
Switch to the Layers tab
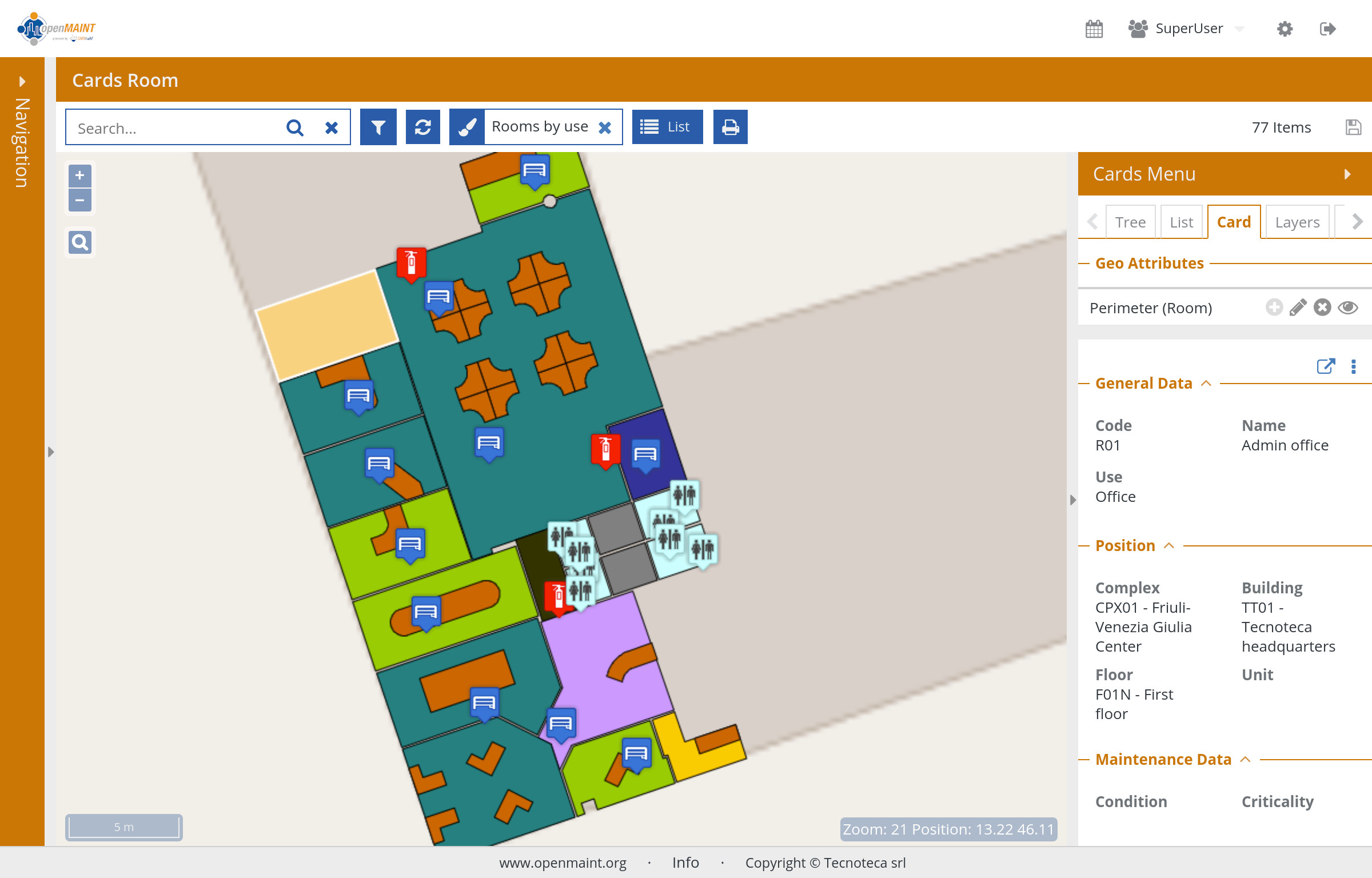click(x=1297, y=222)
